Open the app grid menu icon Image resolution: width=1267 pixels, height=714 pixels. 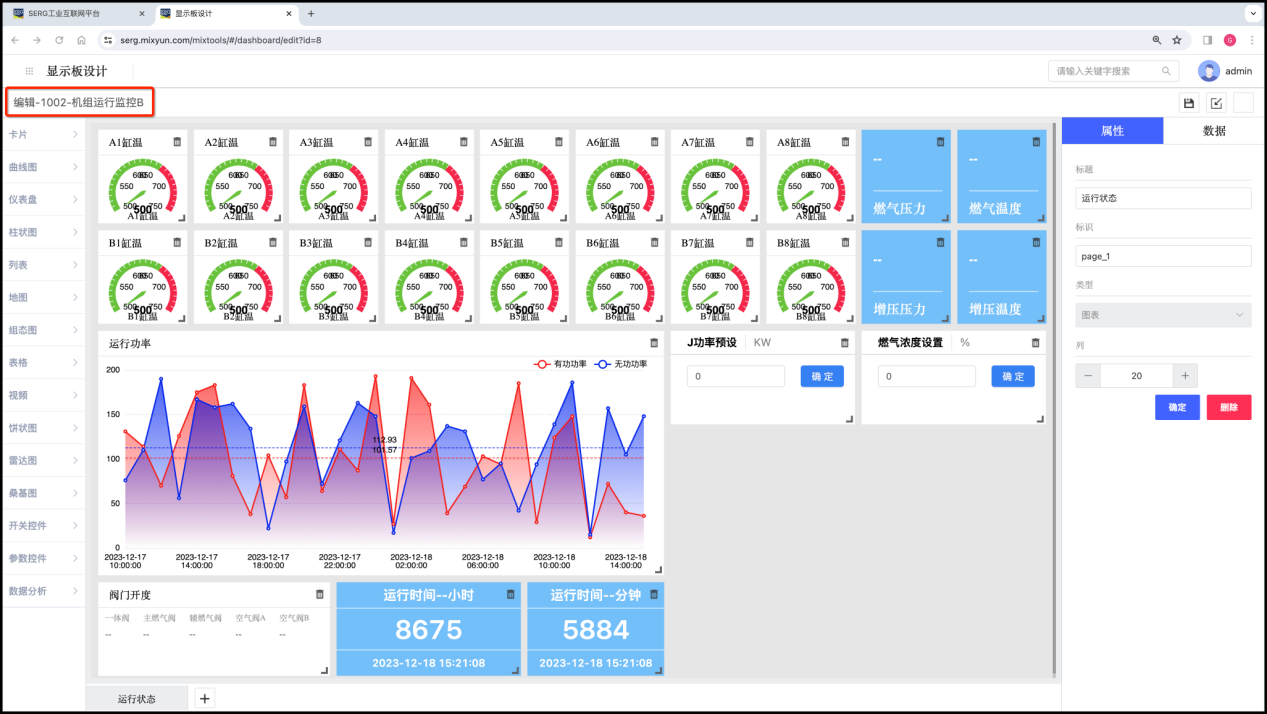(x=29, y=71)
